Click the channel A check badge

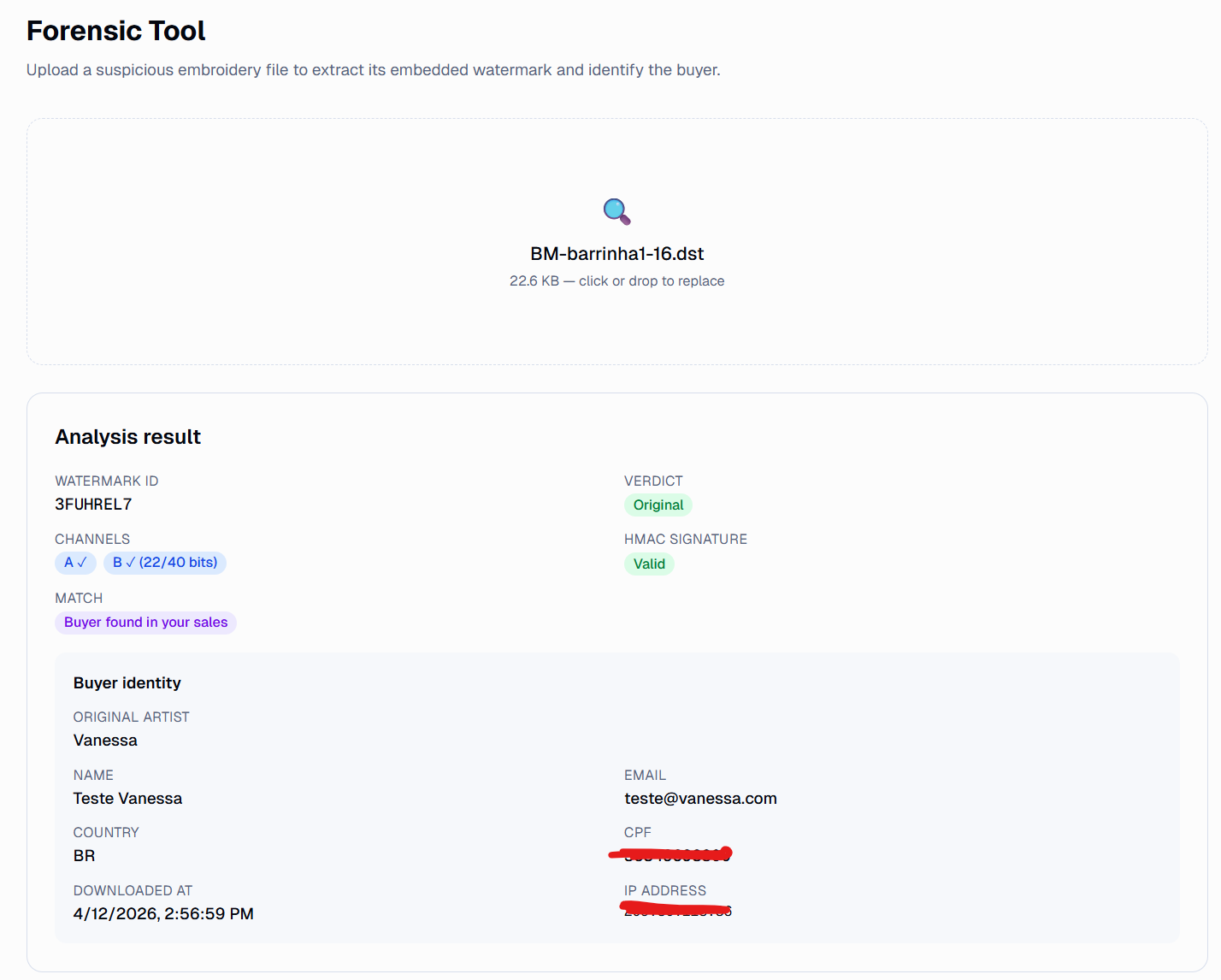click(75, 563)
